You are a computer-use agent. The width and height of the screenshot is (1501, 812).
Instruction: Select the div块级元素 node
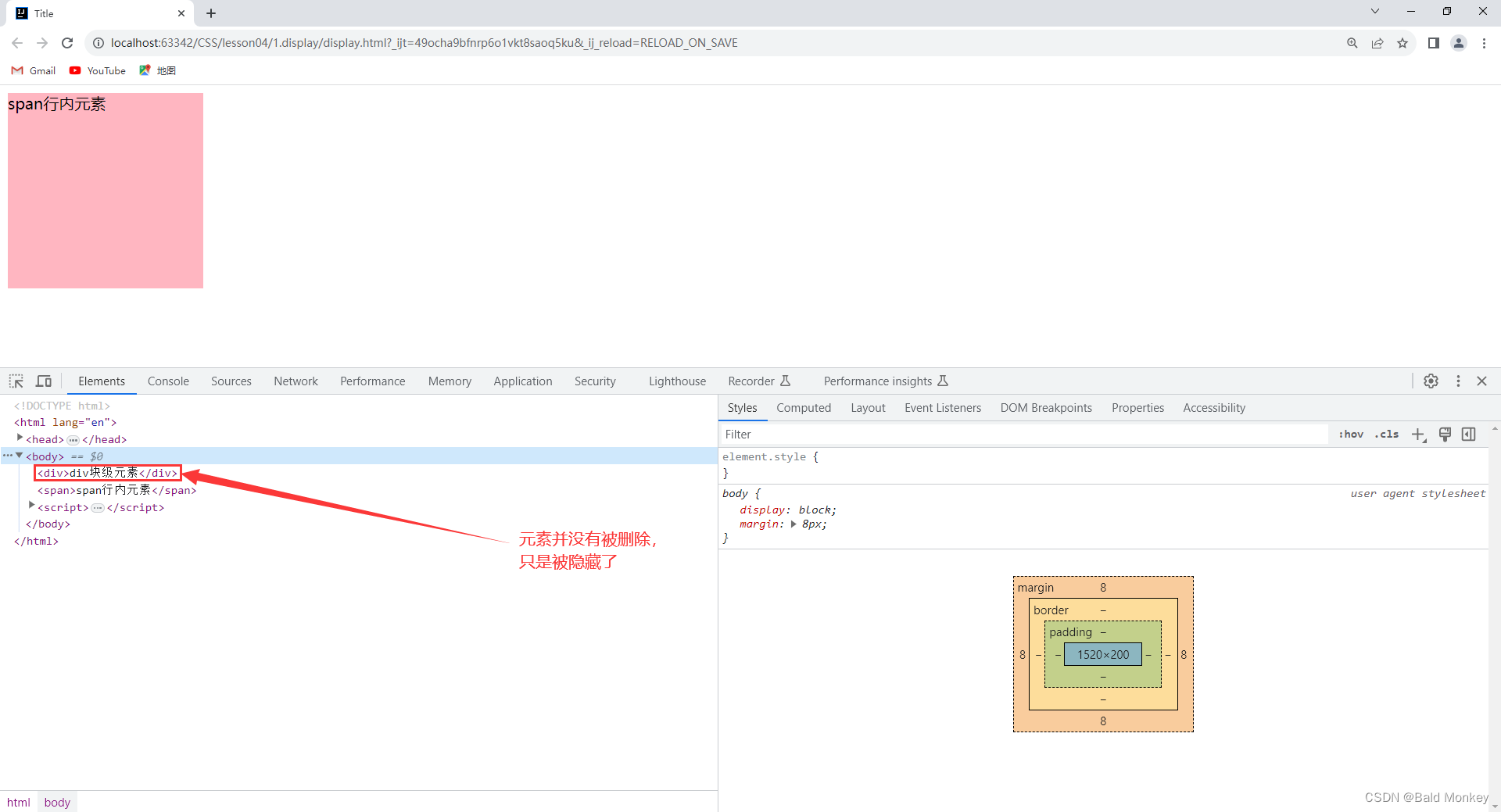107,473
